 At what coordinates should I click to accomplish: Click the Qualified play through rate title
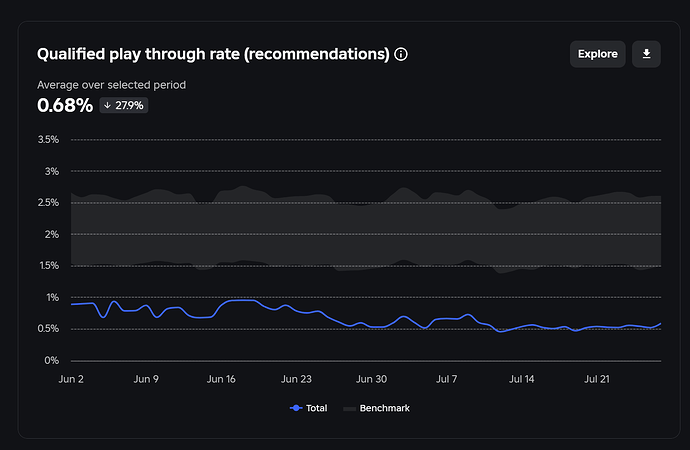point(213,54)
